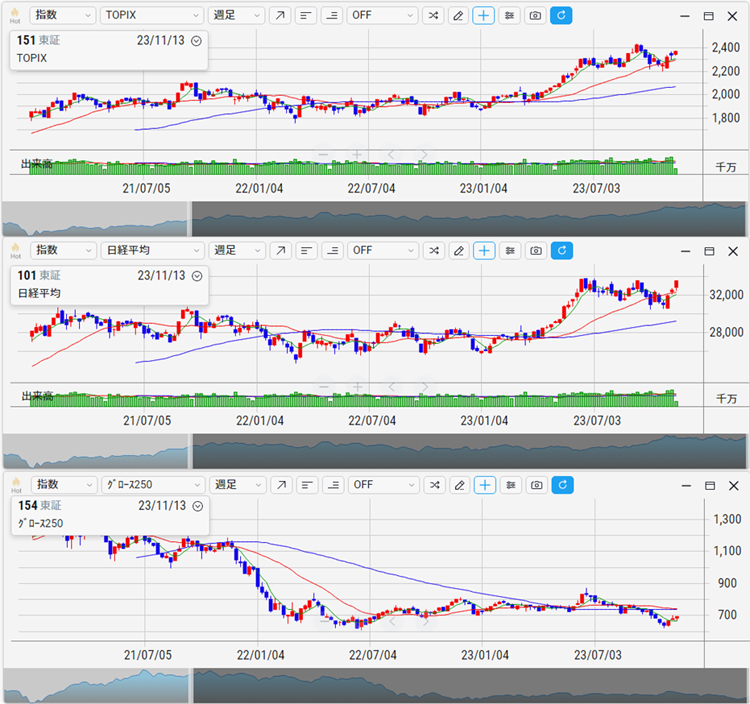The width and height of the screenshot is (750, 704).
Task: Open the OFF dropdown in グロース250 panel
Action: point(382,484)
